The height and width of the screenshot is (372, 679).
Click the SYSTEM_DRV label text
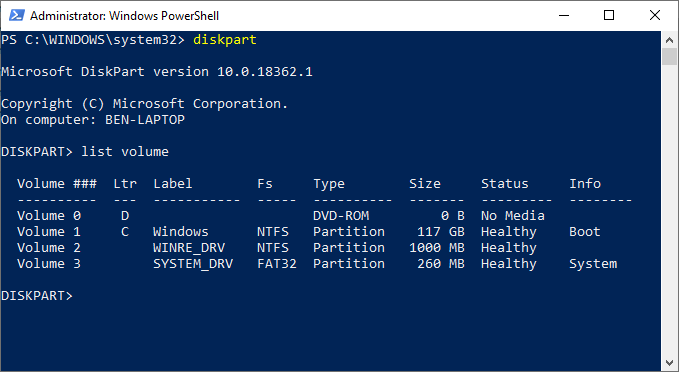point(193,264)
